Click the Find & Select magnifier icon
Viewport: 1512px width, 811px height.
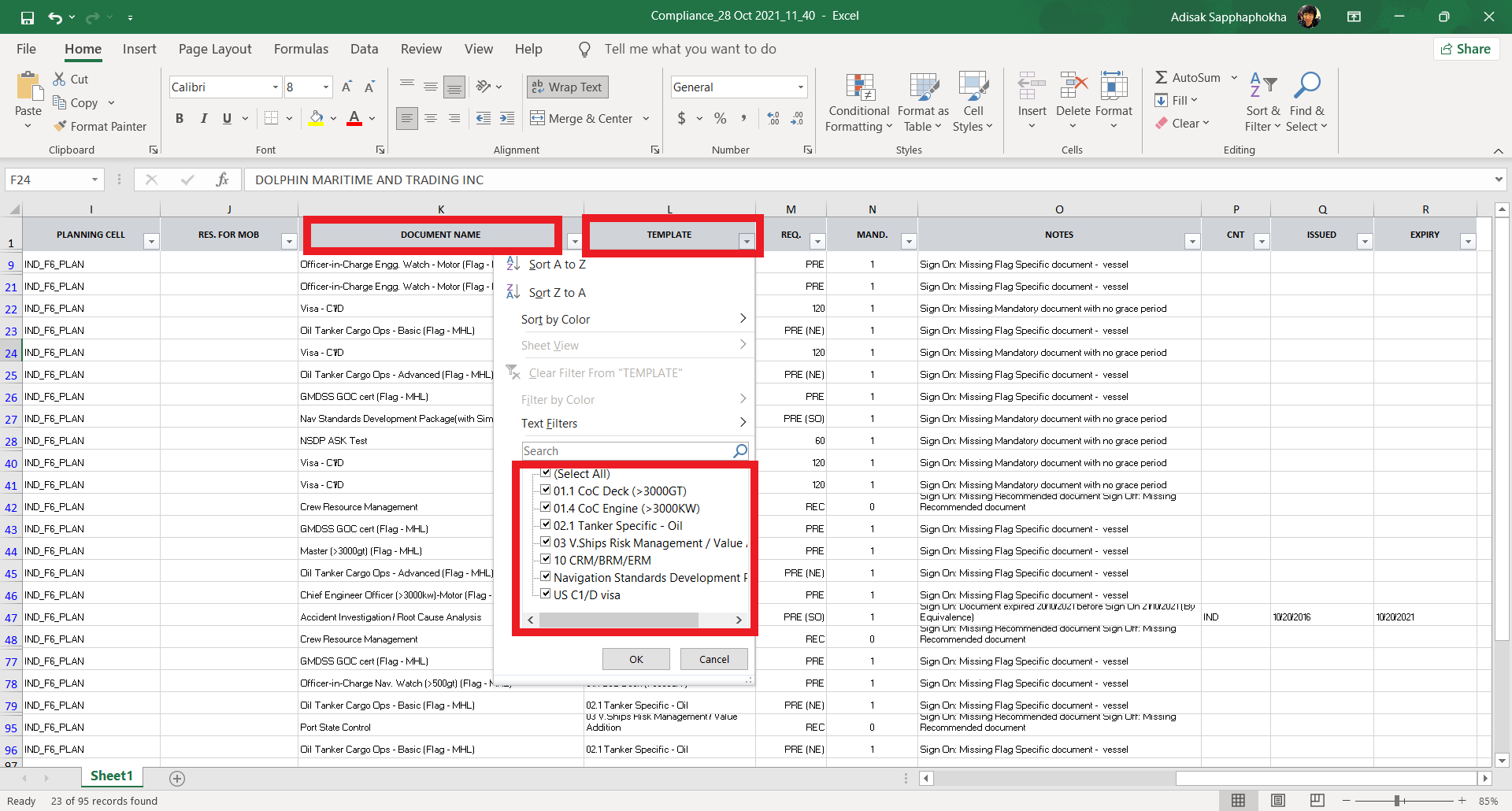1306,85
